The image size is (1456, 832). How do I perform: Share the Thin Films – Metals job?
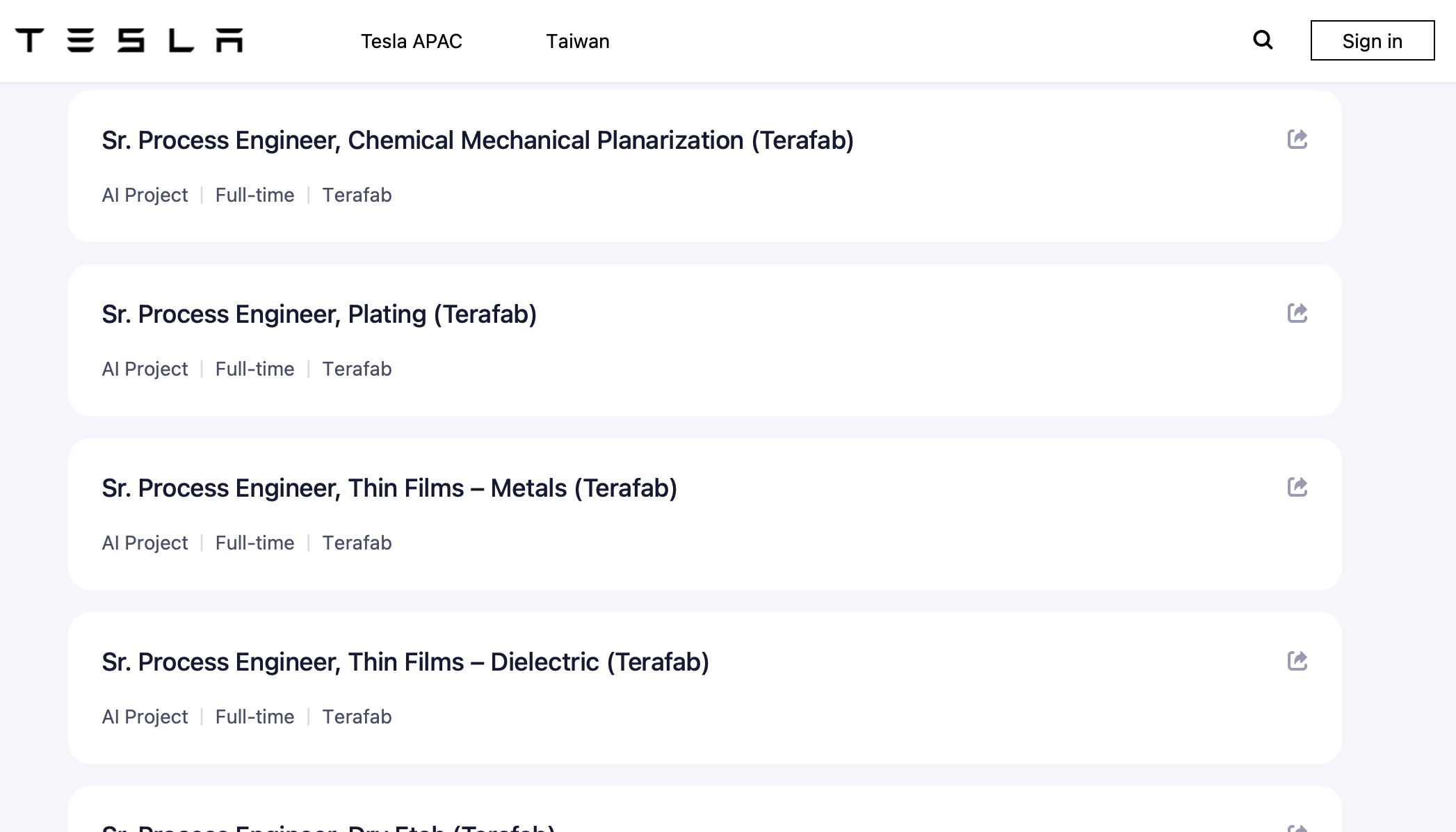pos(1297,487)
